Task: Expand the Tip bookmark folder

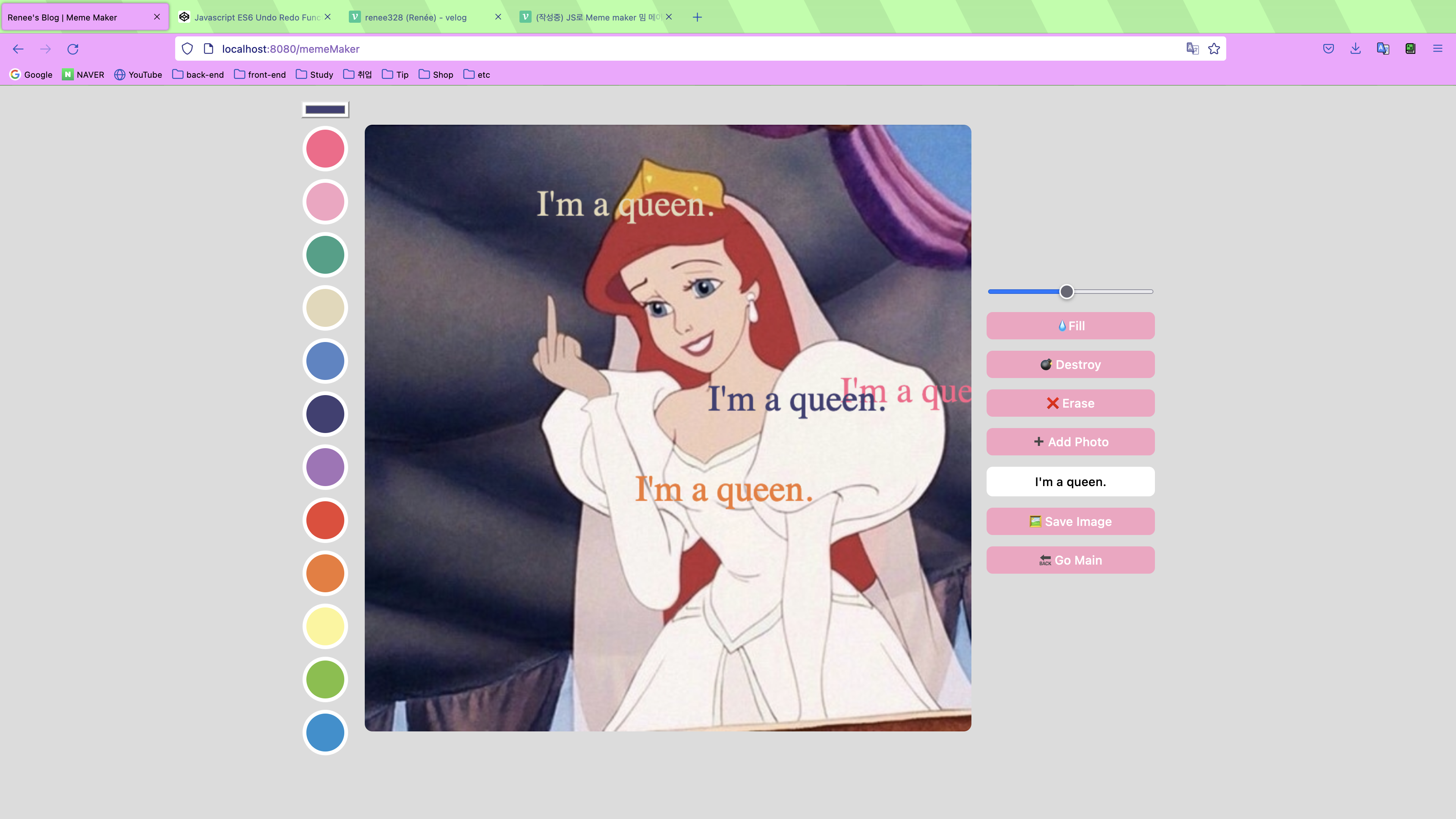Action: tap(395, 75)
